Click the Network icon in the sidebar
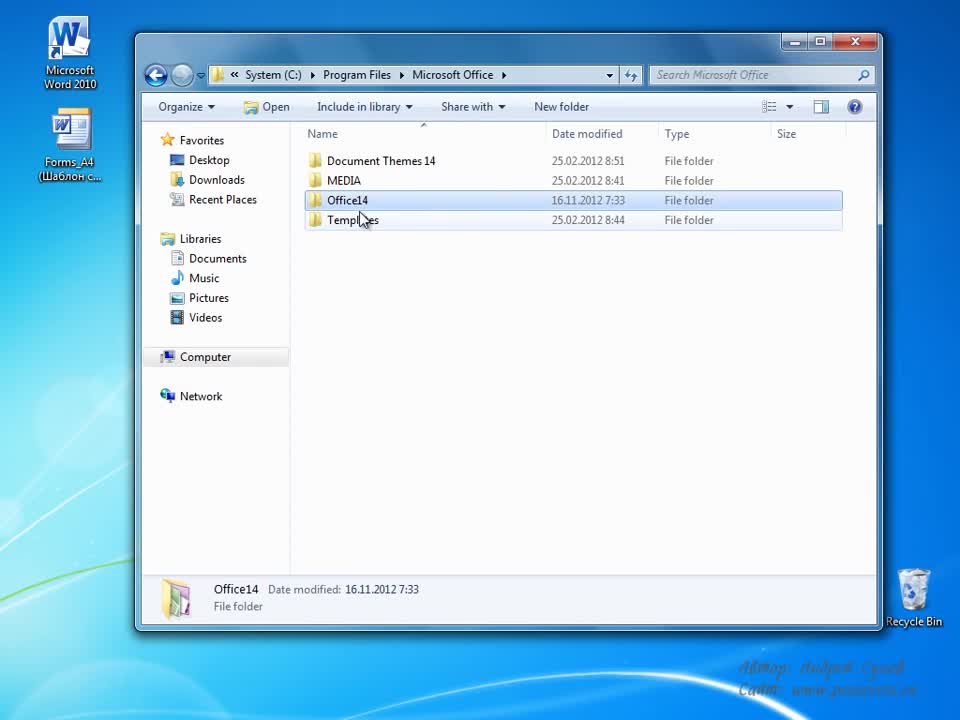Image resolution: width=960 pixels, height=720 pixels. tap(167, 396)
